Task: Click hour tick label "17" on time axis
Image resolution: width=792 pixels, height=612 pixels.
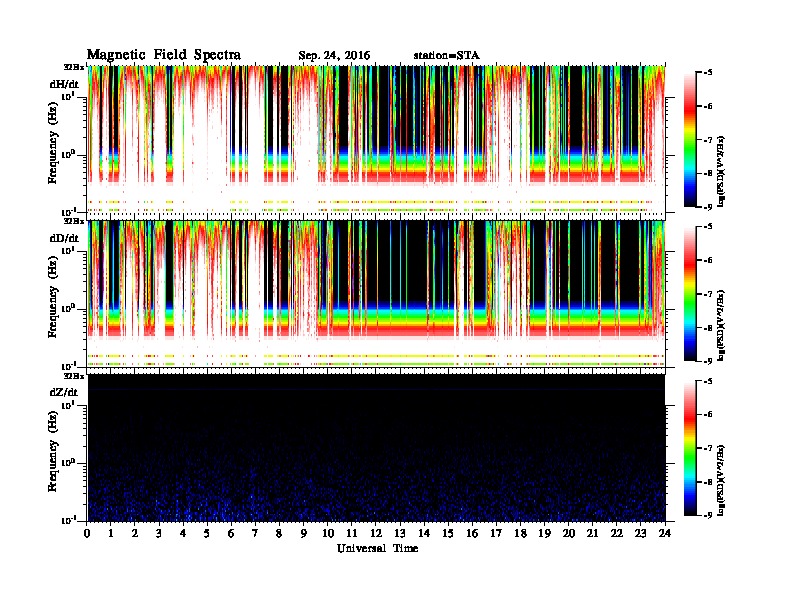Action: (x=496, y=533)
